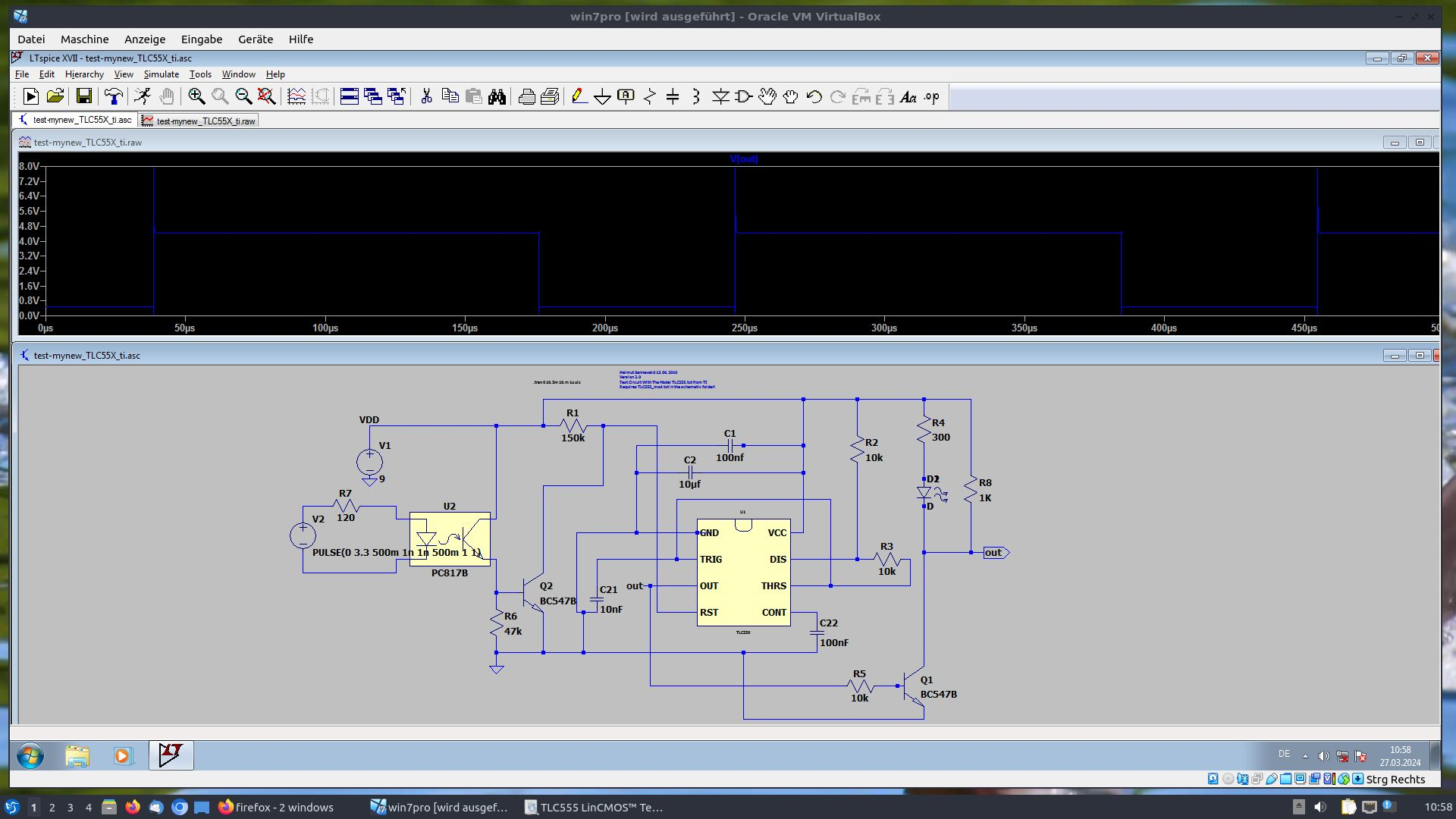Open the Simulate menu

tap(161, 74)
